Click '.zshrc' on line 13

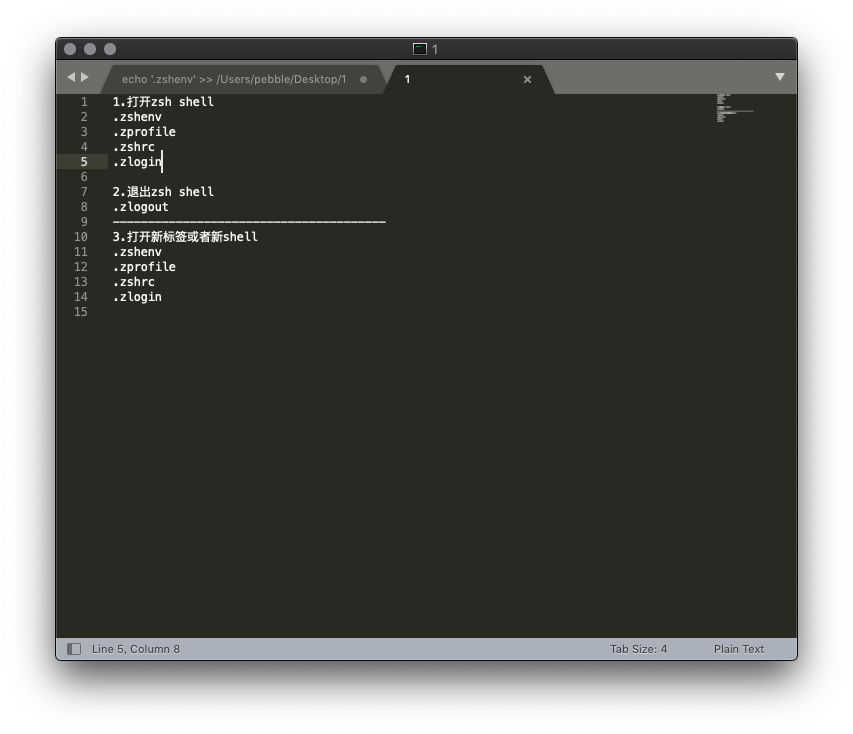[134, 282]
